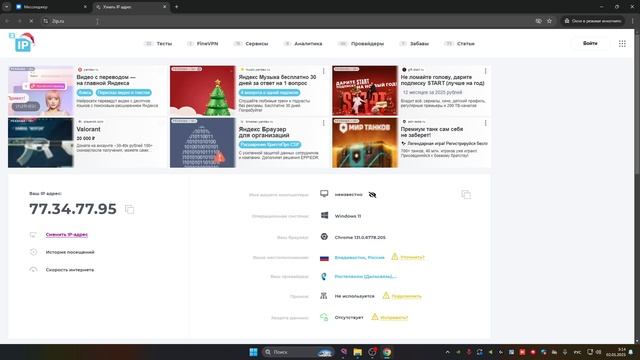Click the Russian flag icon
The height and width of the screenshot is (360, 640).
click(x=324, y=258)
